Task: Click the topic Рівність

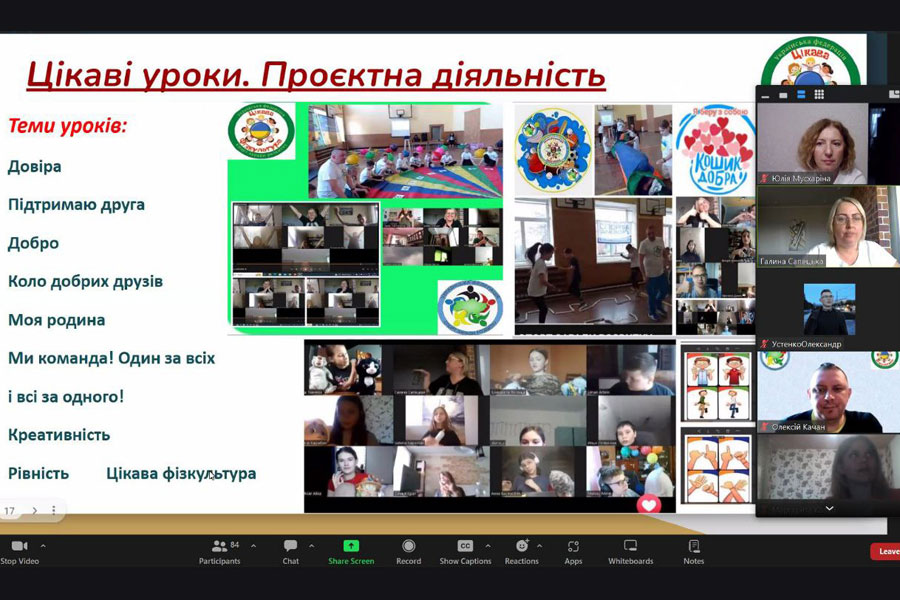Action: pyautogui.click(x=38, y=474)
